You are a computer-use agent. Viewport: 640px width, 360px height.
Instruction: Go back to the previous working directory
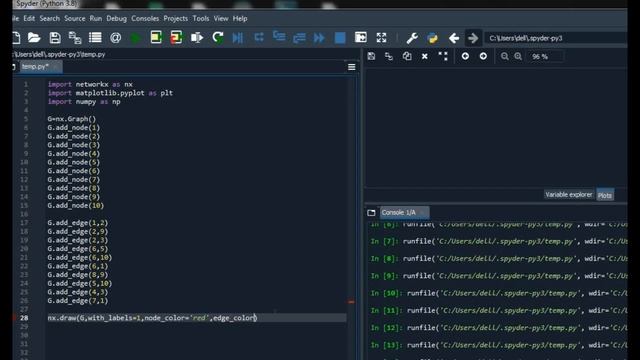(453, 38)
